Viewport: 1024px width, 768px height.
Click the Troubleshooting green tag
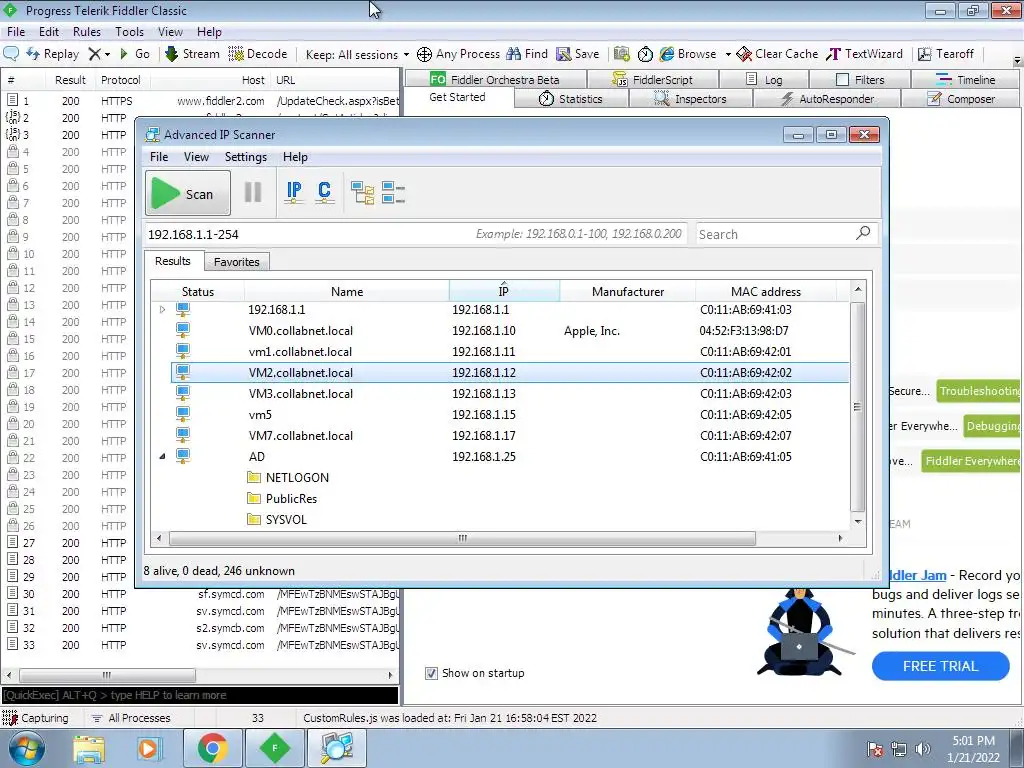pyautogui.click(x=978, y=391)
